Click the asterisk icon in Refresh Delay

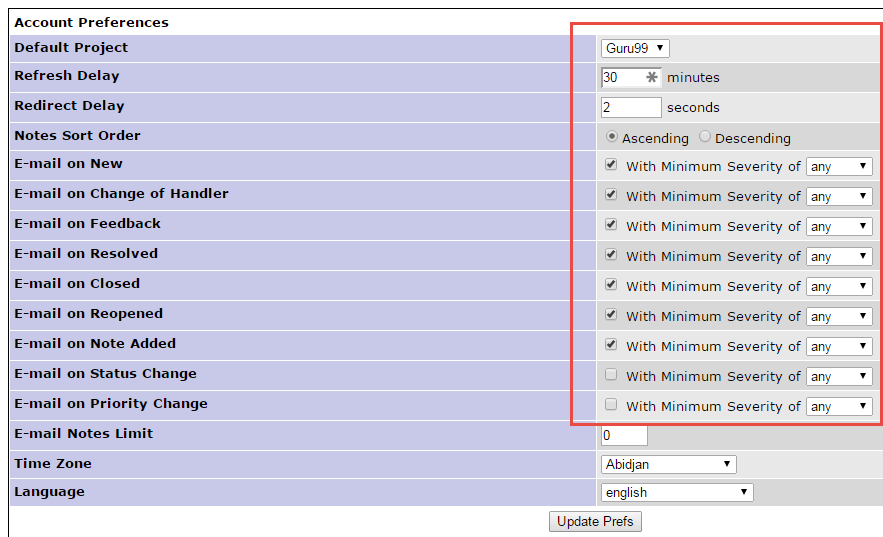pyautogui.click(x=652, y=77)
